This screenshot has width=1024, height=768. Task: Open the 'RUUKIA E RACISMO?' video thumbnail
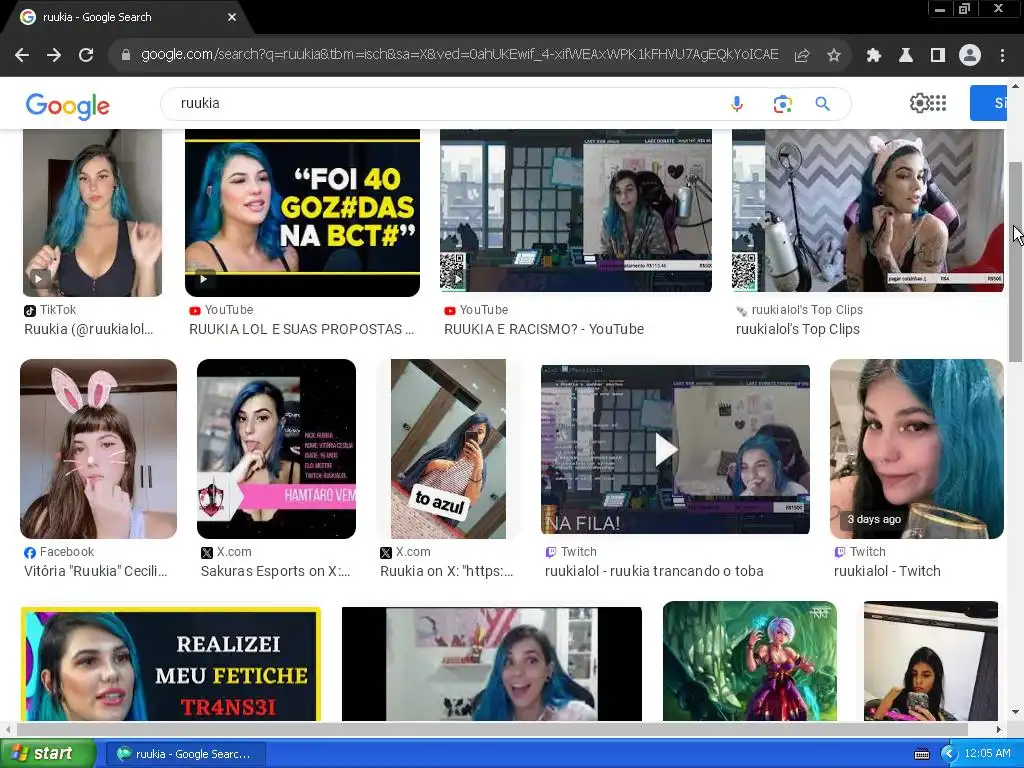[576, 210]
